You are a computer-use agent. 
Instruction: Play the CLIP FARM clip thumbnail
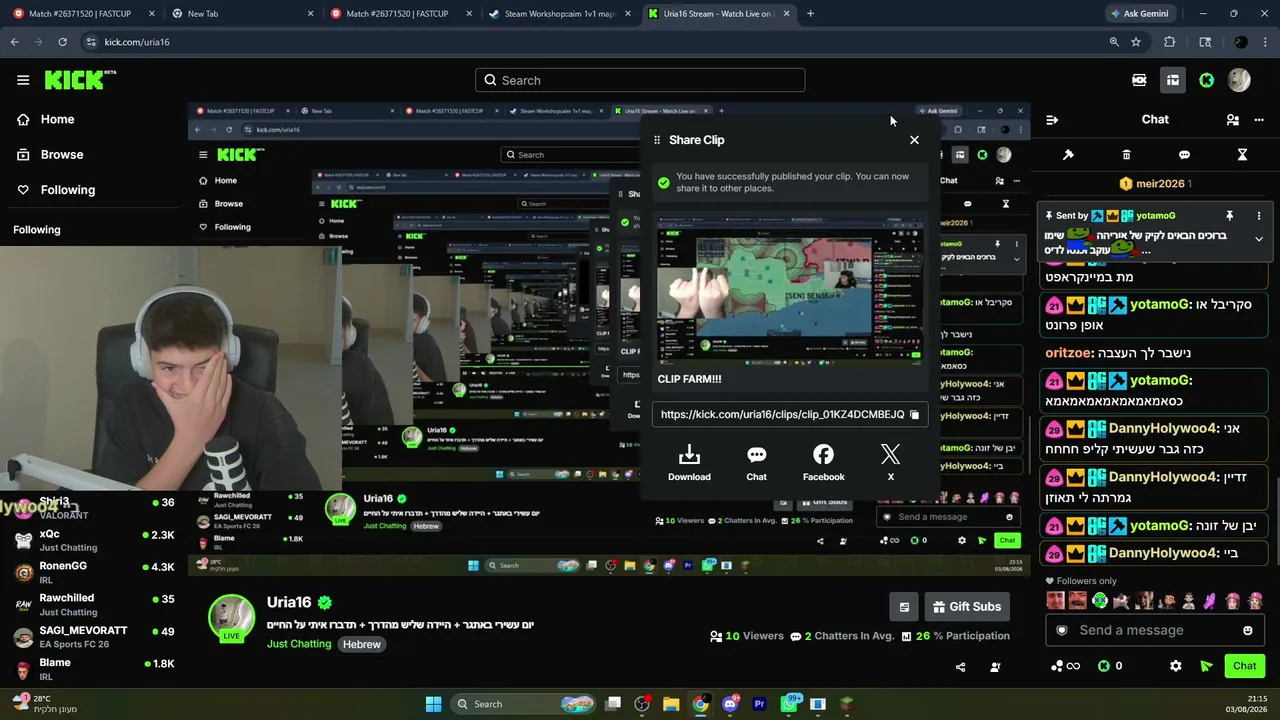coord(790,290)
